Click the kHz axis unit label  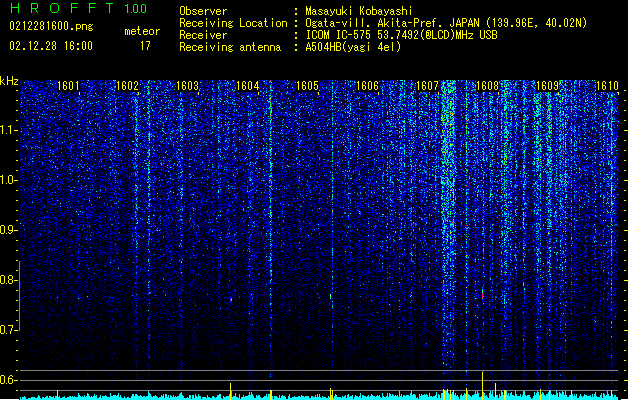(9, 81)
